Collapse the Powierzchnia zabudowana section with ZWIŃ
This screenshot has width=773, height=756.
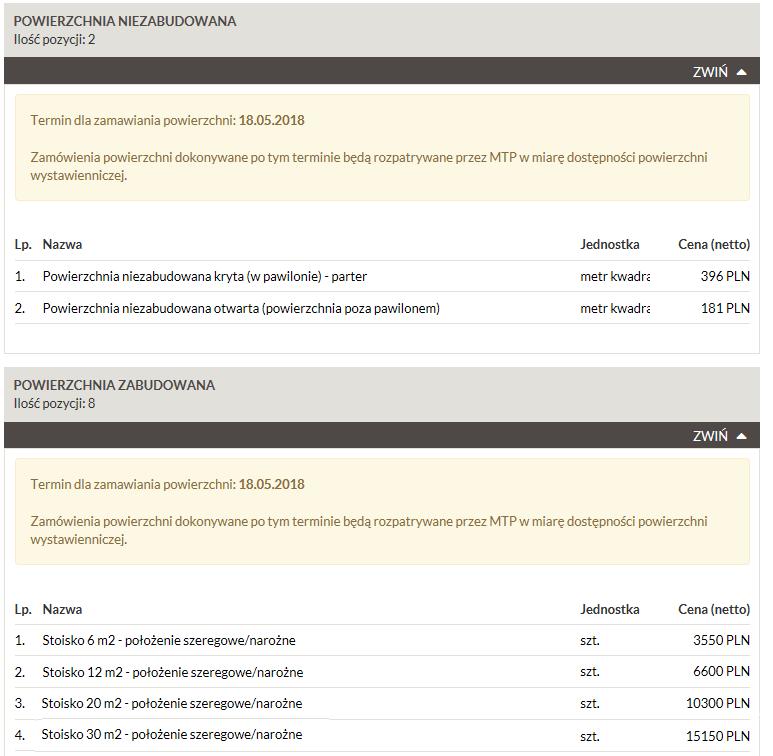(719, 436)
